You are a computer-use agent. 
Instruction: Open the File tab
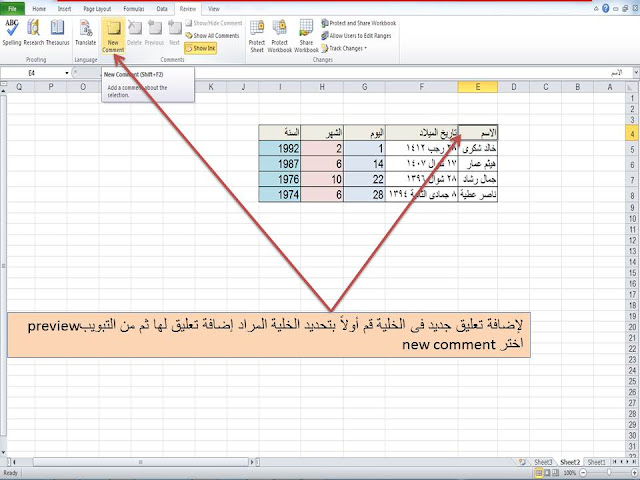(12, 8)
